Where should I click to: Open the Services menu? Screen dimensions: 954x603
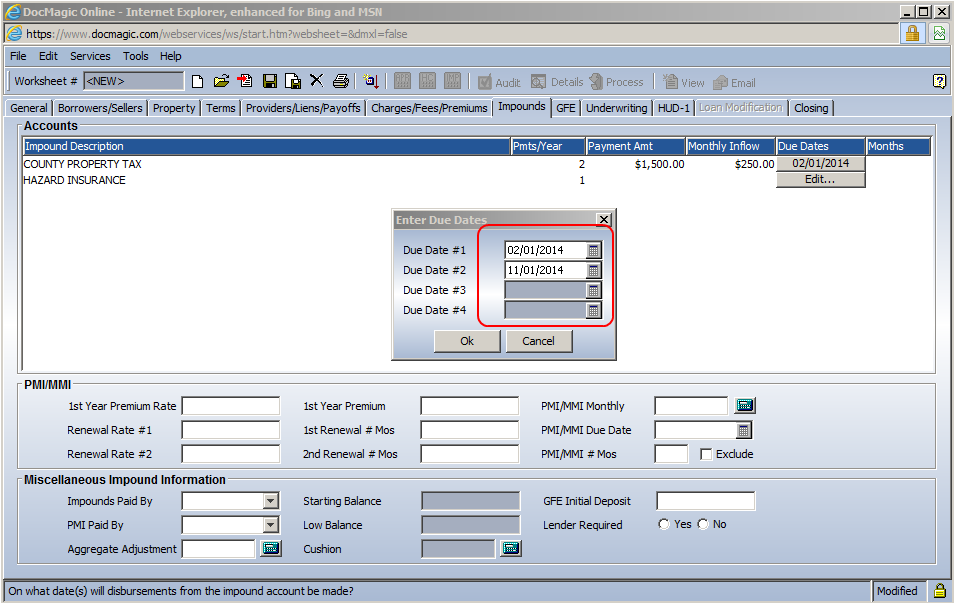pos(90,56)
